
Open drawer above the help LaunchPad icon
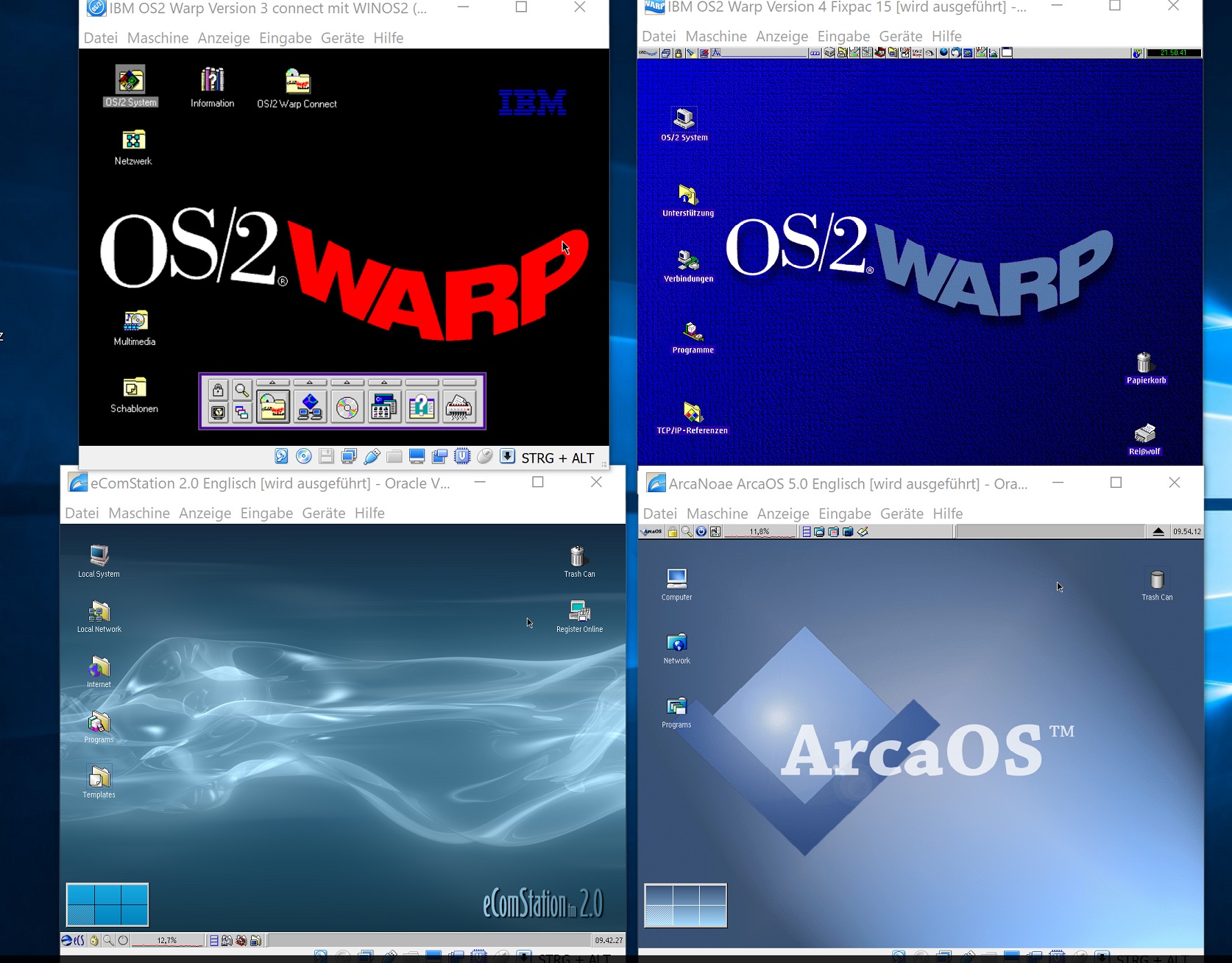(x=422, y=383)
